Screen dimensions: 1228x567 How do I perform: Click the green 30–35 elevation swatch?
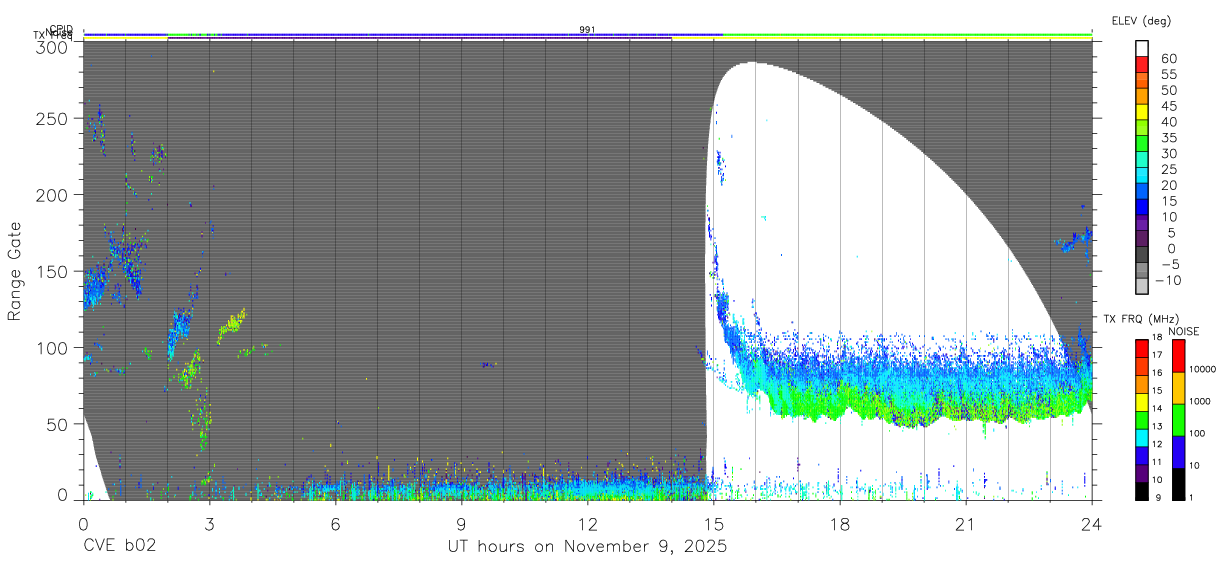pos(1142,146)
